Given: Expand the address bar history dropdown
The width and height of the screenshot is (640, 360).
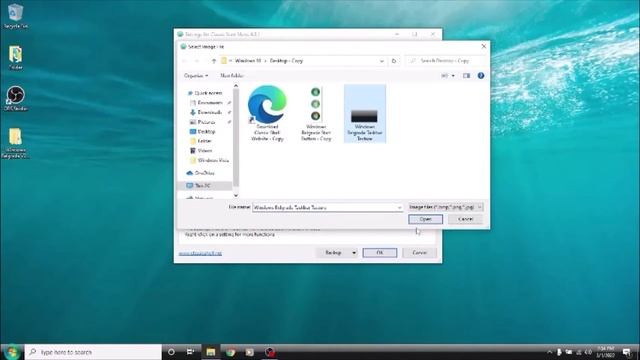Looking at the screenshot, I should [x=382, y=61].
